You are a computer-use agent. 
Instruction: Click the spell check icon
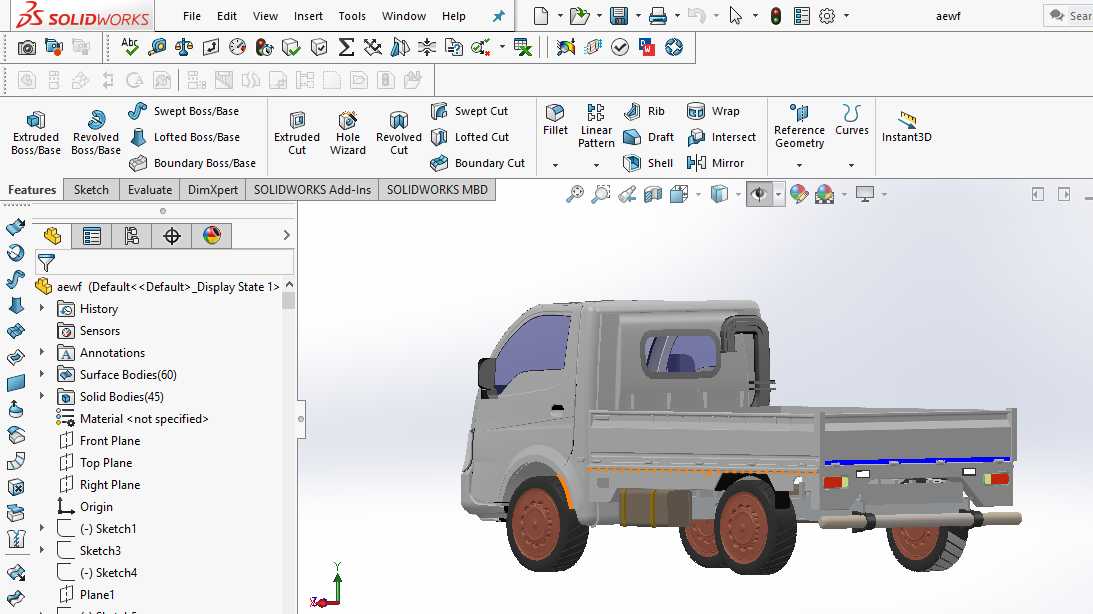(130, 47)
